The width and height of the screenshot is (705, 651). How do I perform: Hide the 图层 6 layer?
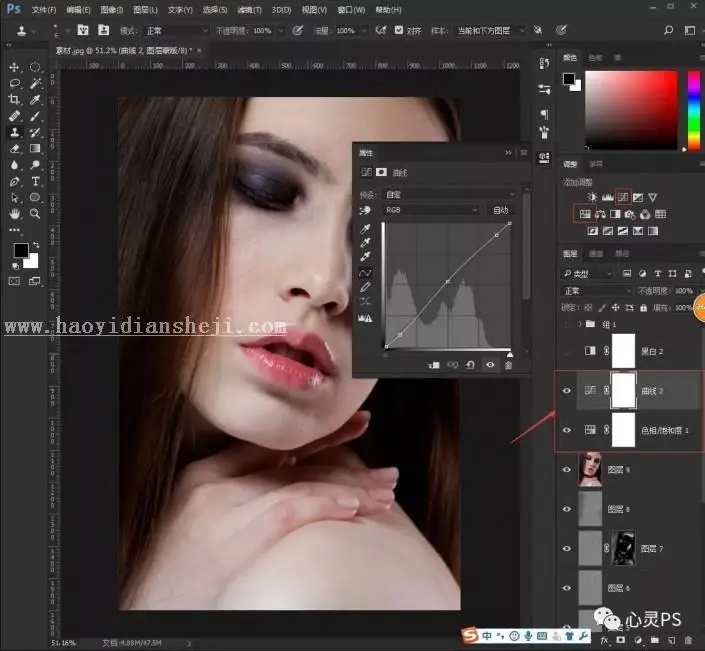click(567, 588)
